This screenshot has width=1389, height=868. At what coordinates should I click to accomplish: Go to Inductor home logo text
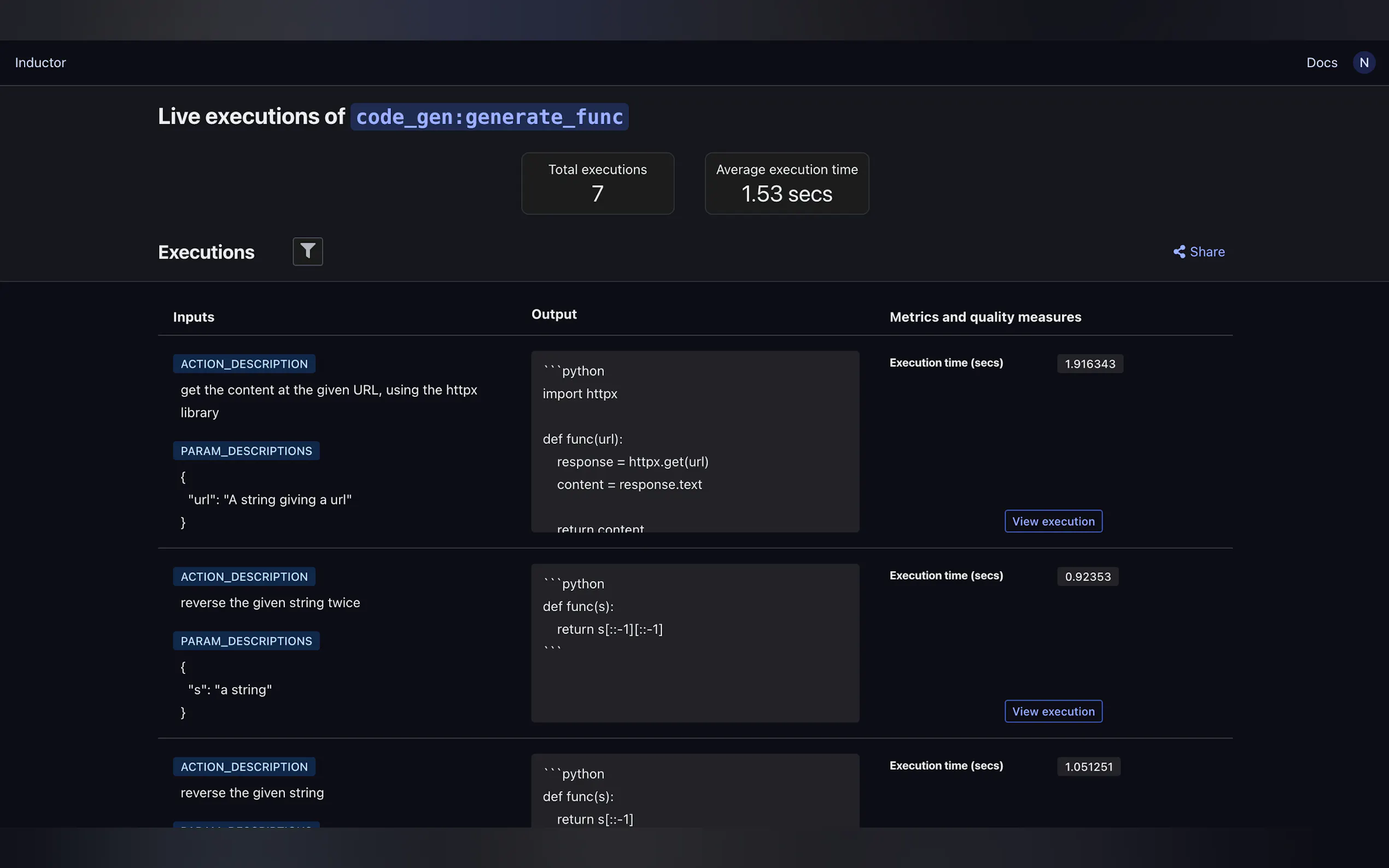point(40,62)
